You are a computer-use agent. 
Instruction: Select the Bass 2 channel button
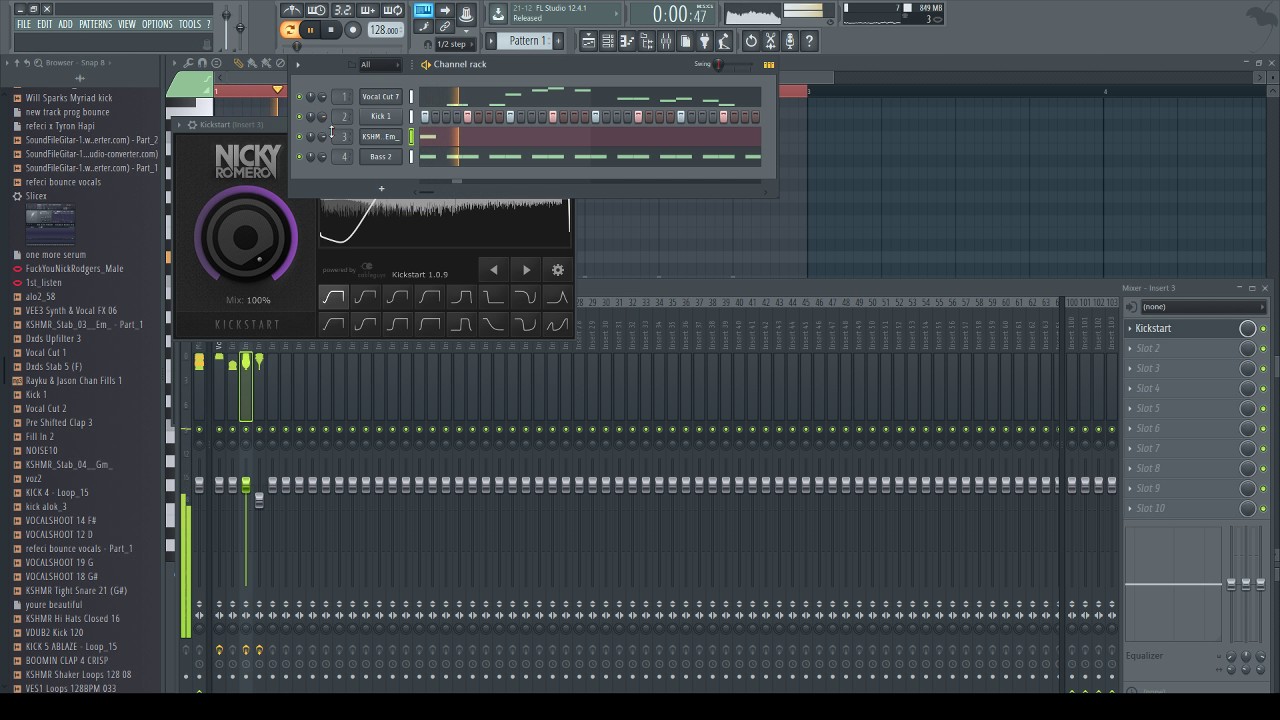(x=380, y=157)
